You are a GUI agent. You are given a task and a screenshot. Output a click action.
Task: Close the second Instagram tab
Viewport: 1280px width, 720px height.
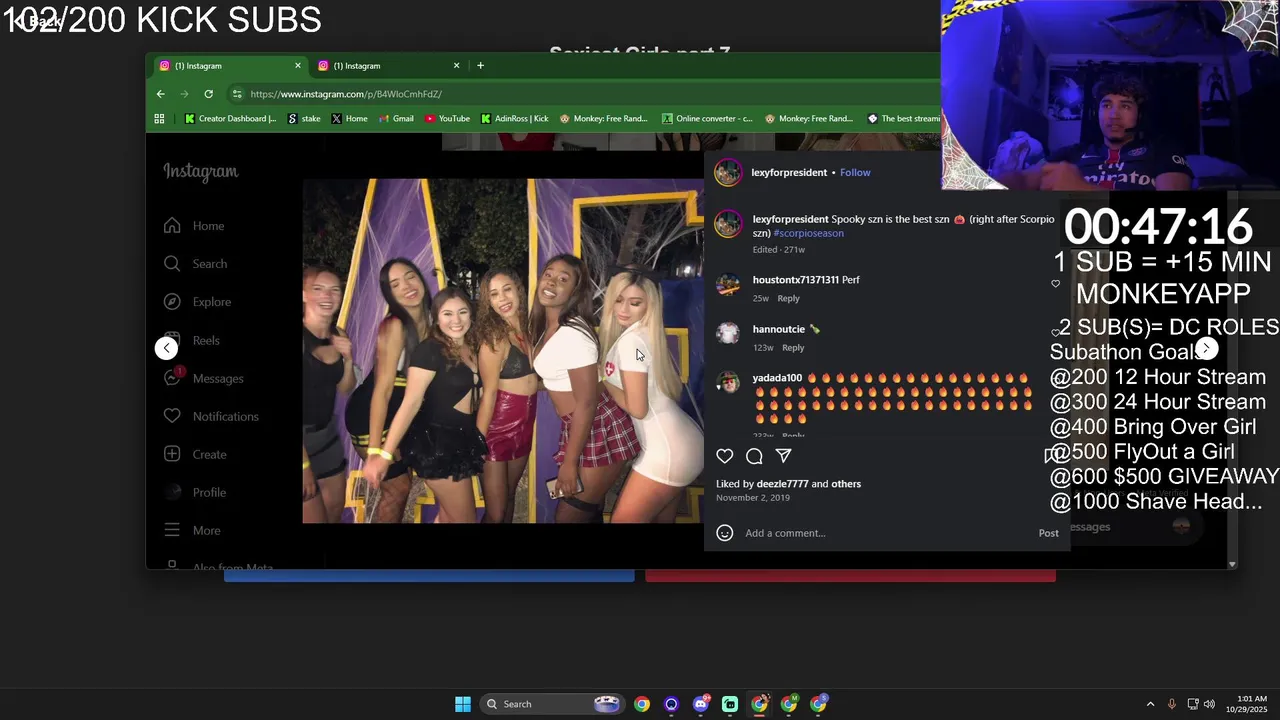pos(456,66)
